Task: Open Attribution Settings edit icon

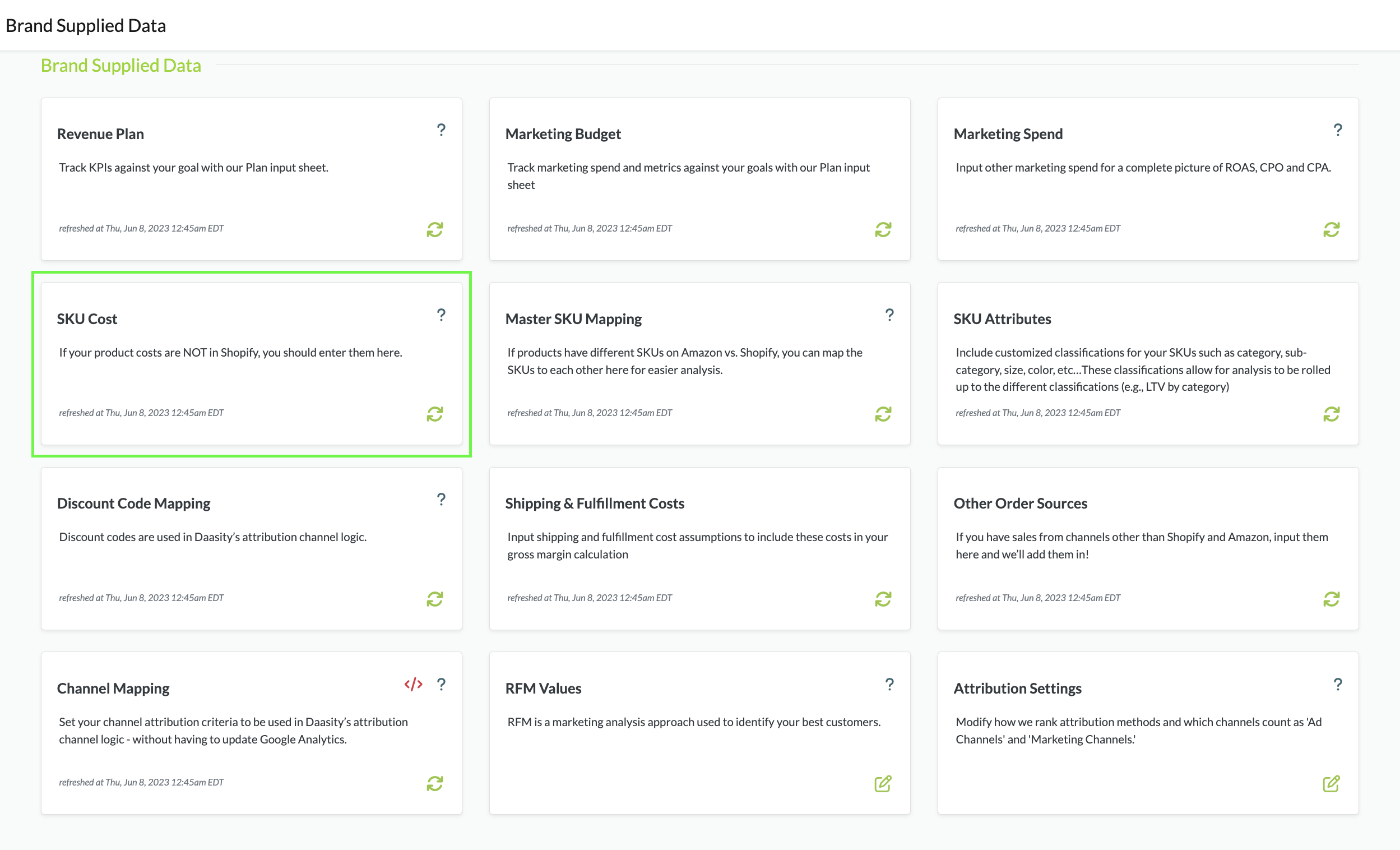Action: click(1331, 783)
